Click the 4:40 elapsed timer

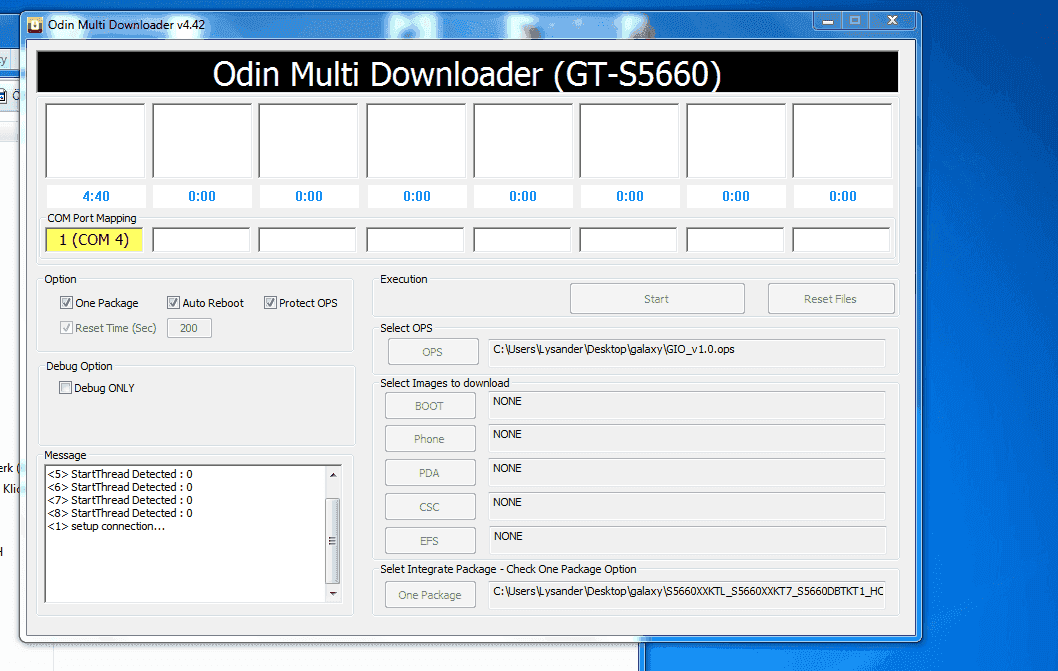[x=96, y=196]
